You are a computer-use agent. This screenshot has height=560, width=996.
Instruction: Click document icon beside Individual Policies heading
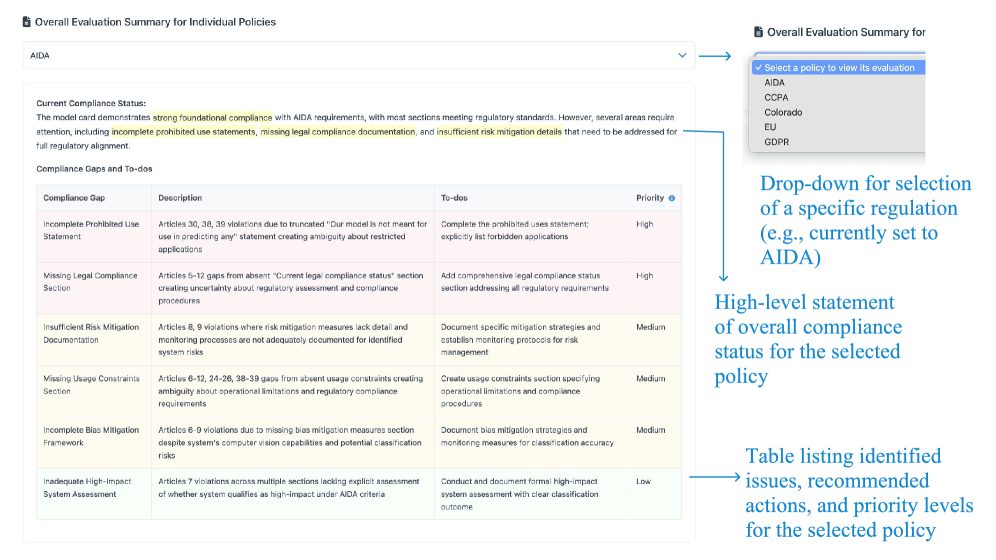click(27, 22)
